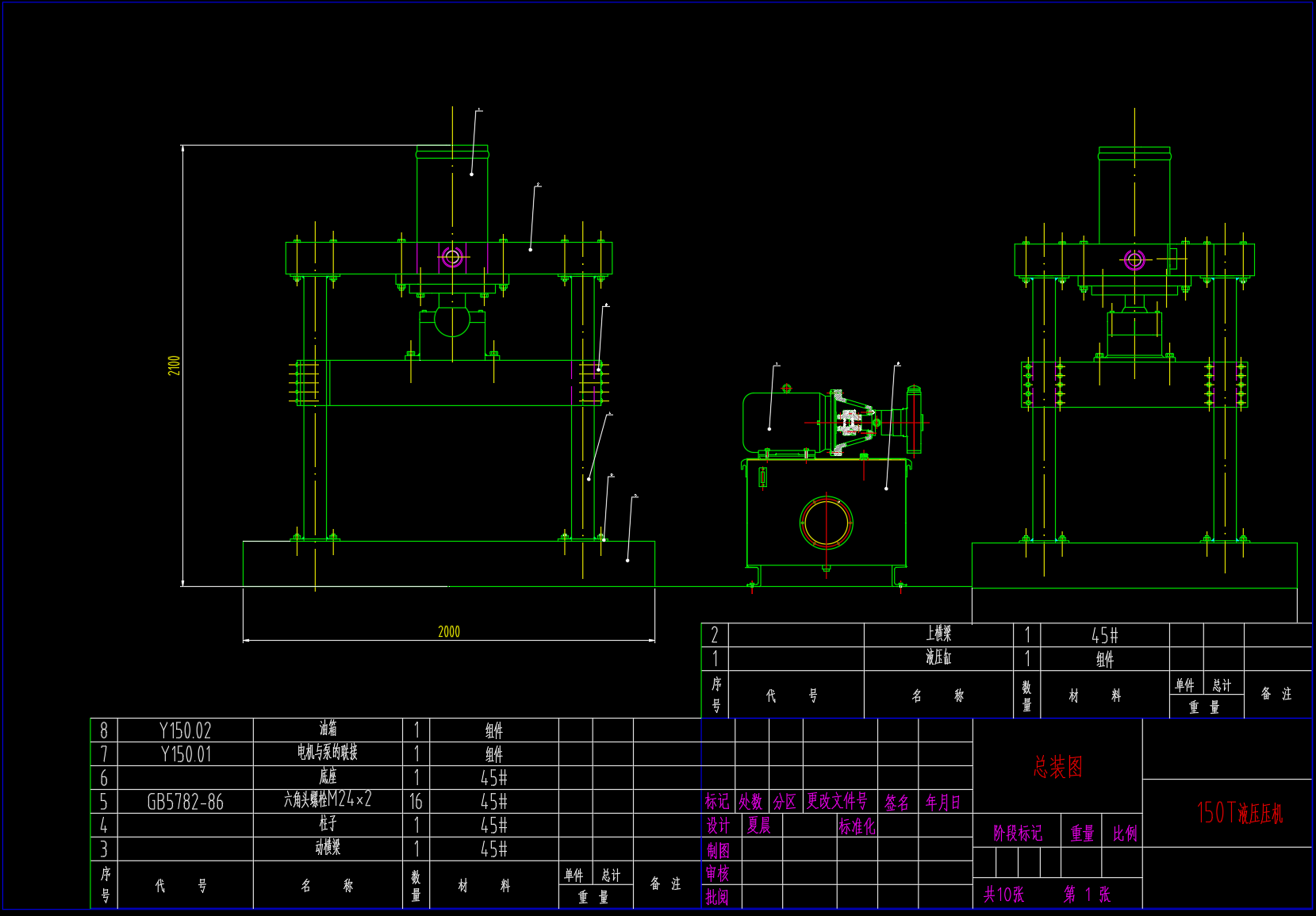This screenshot has width=1316, height=916.
Task: Select the red 150T液压机 title text
Action: click(x=1239, y=812)
